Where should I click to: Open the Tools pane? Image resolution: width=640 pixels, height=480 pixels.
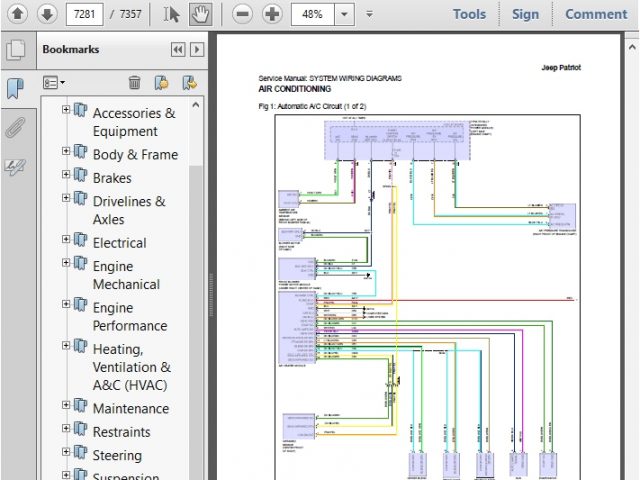(469, 14)
